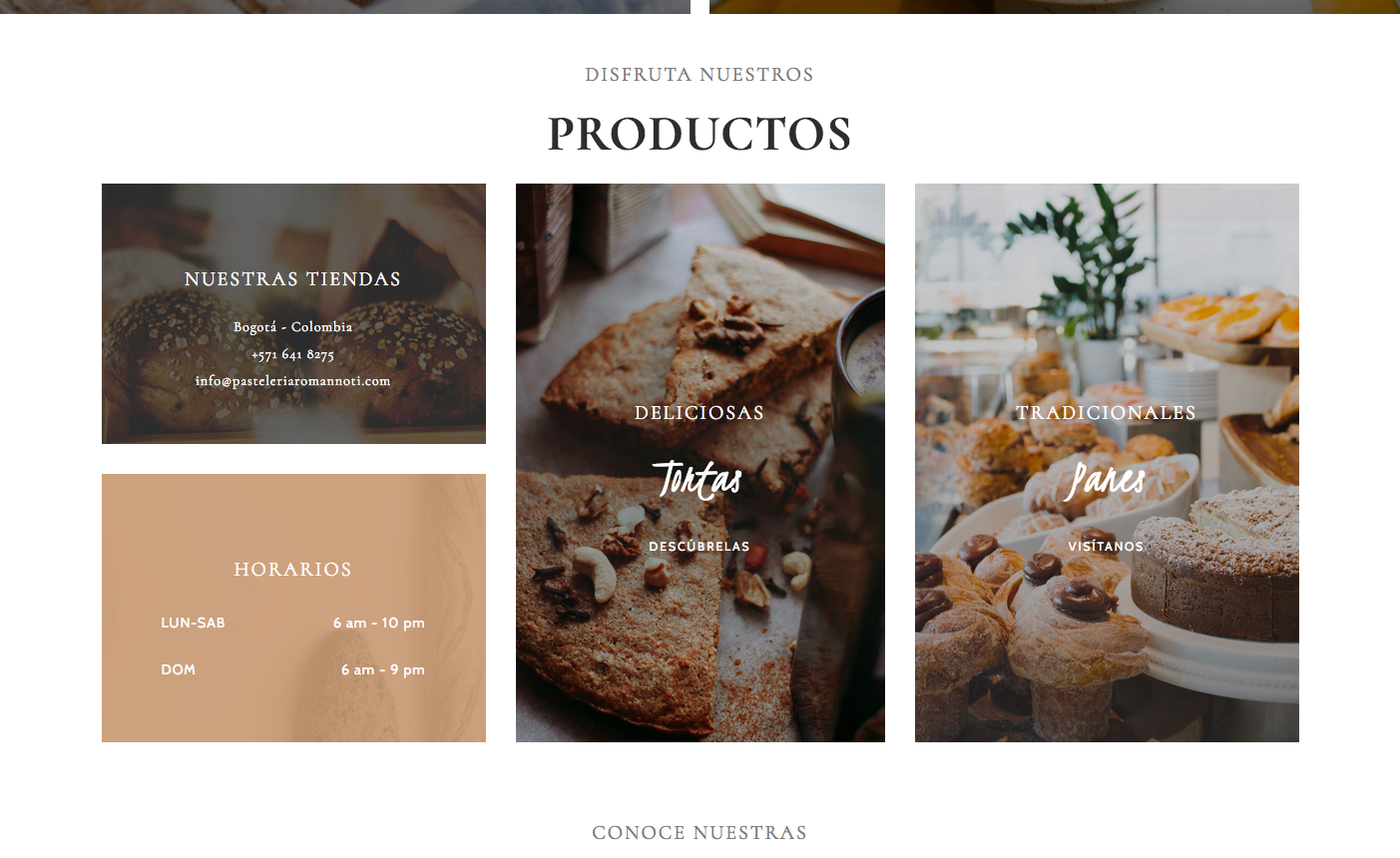Open the cake slices product image
The image size is (1400, 858).
(700, 463)
